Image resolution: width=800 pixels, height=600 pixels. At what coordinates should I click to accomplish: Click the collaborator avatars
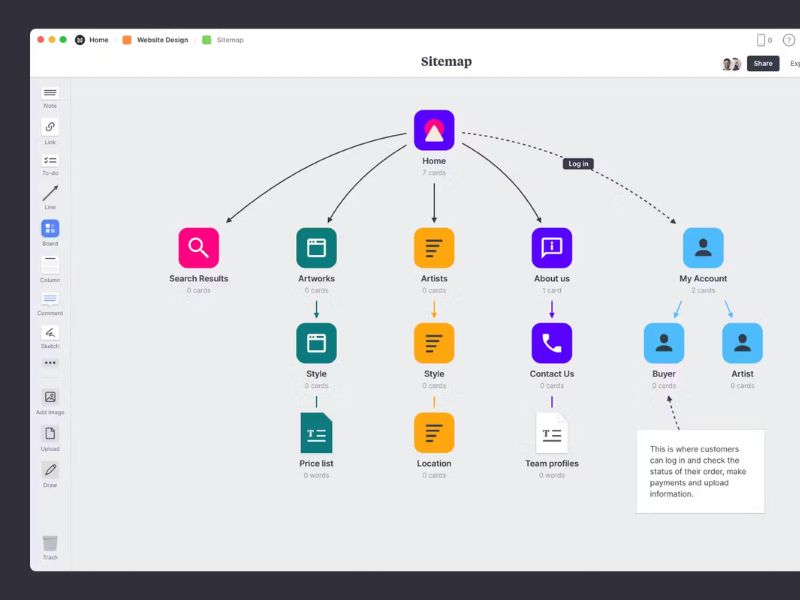tap(731, 64)
